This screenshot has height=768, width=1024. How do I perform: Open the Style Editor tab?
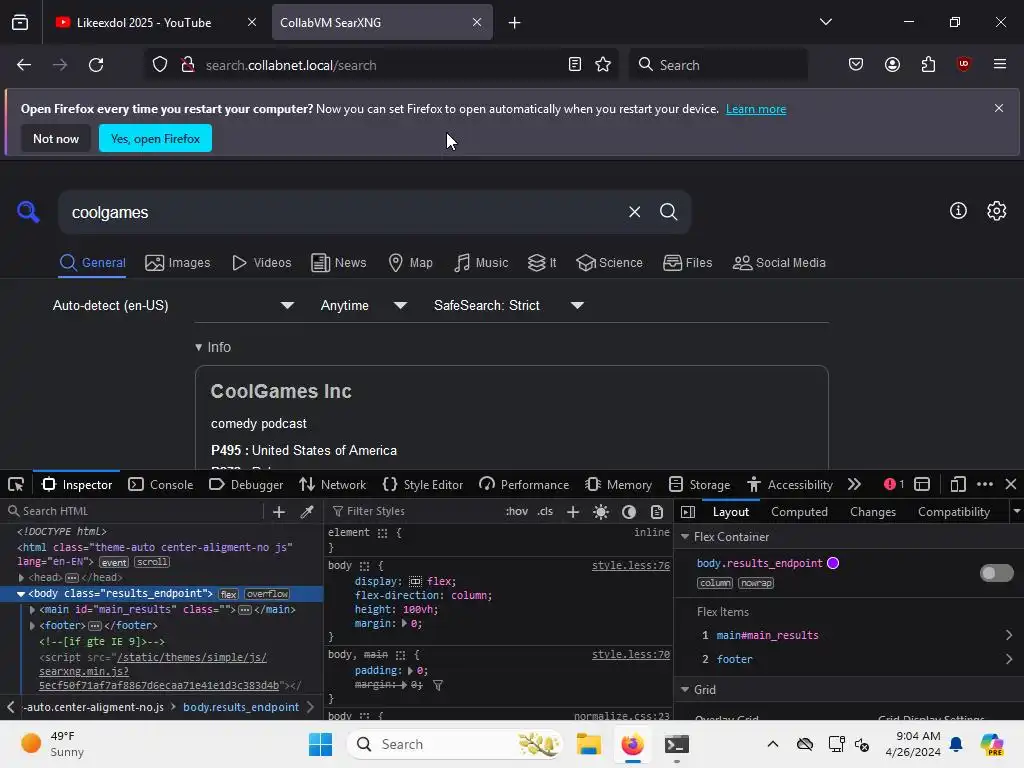point(423,485)
